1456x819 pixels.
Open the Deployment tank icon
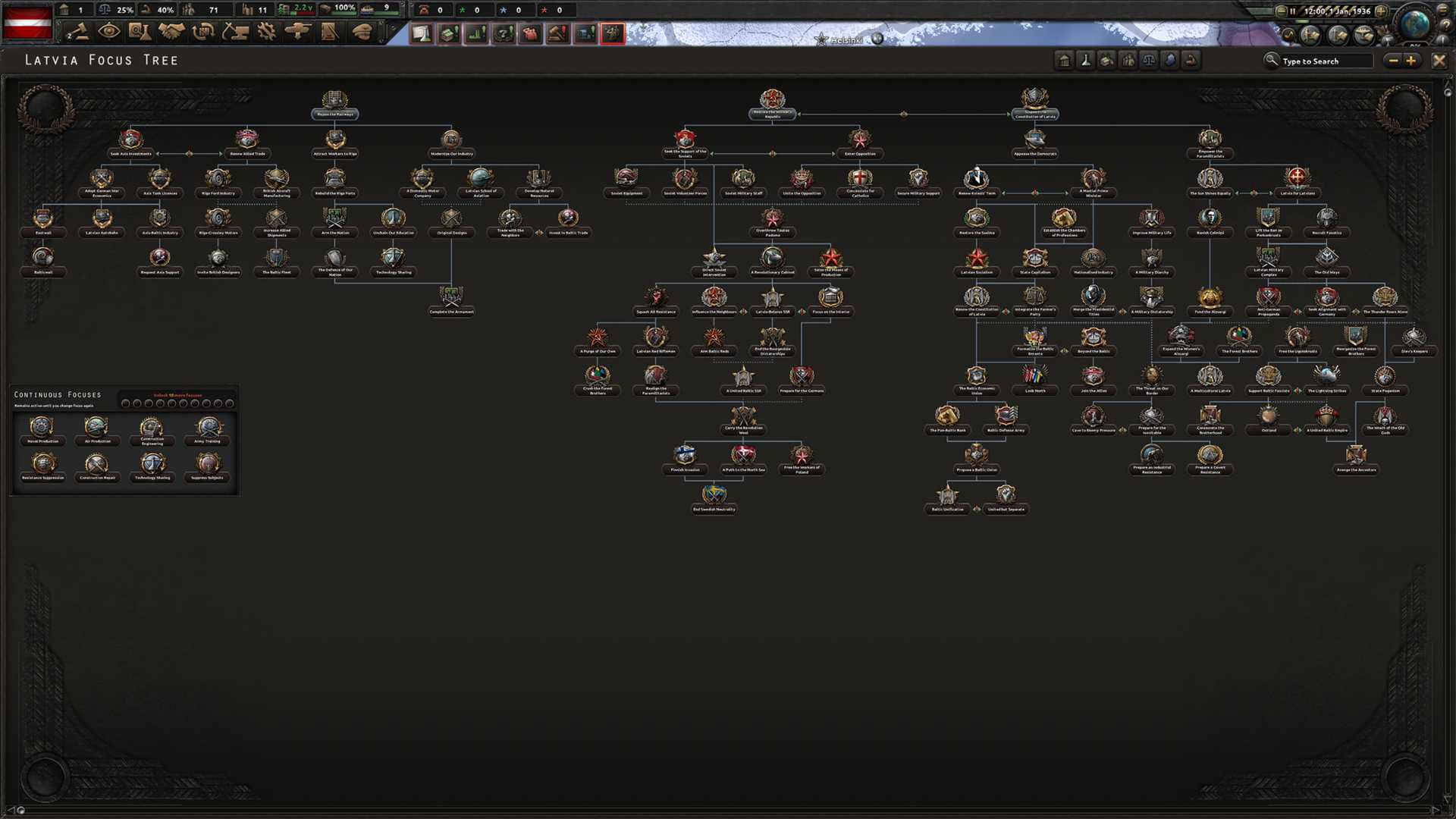tap(298, 33)
